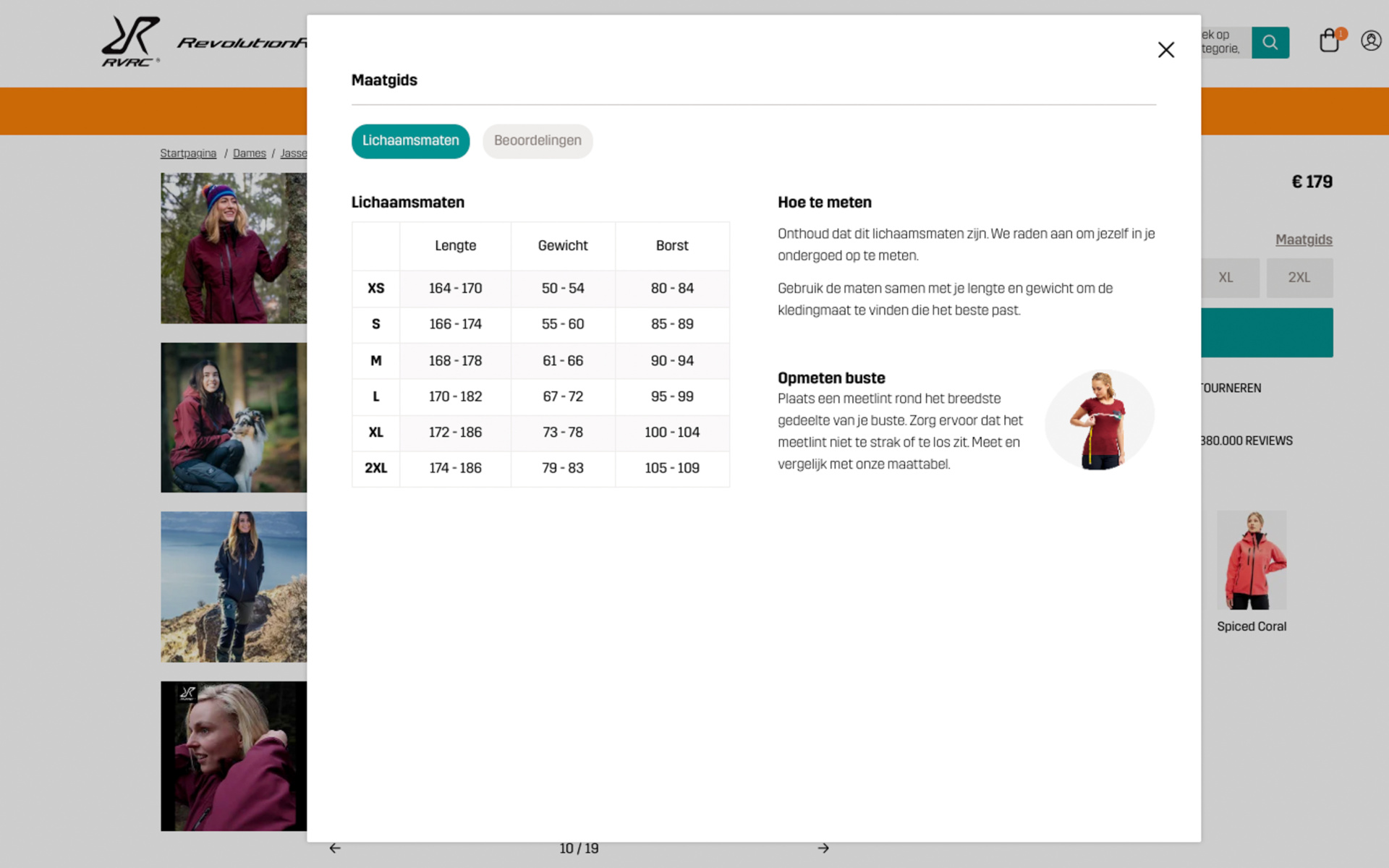Screen dimensions: 1389x868
Task: Click the cell '170 - 182'
Action: [455, 396]
